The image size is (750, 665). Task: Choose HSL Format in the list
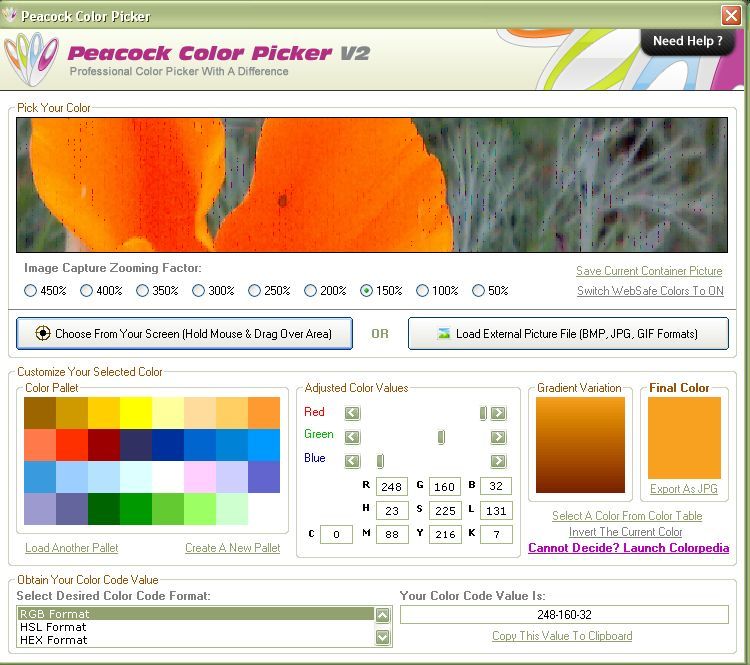196,627
